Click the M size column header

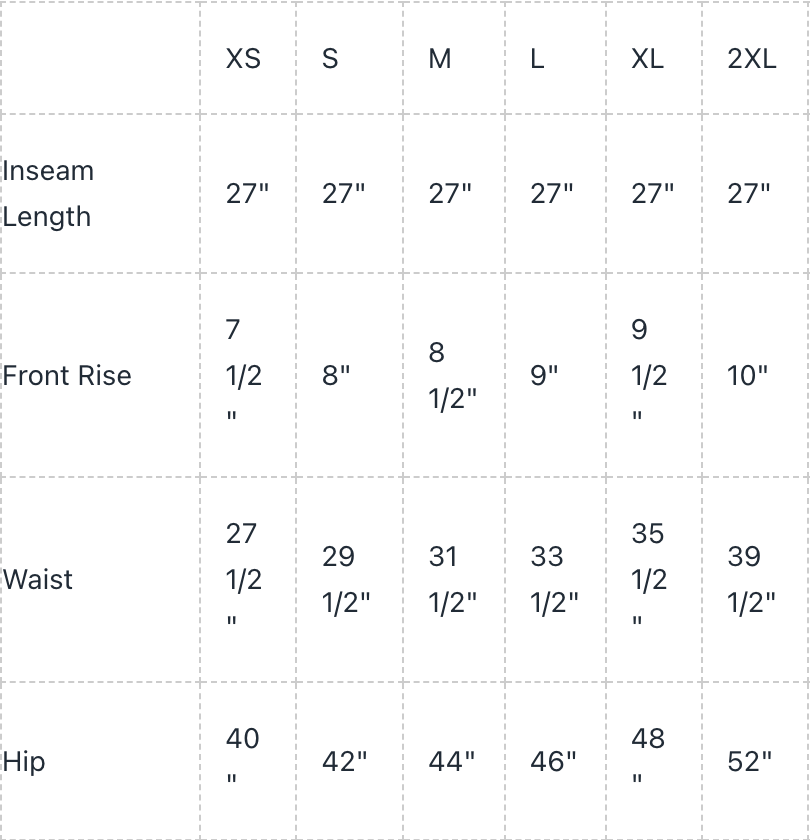(x=440, y=59)
